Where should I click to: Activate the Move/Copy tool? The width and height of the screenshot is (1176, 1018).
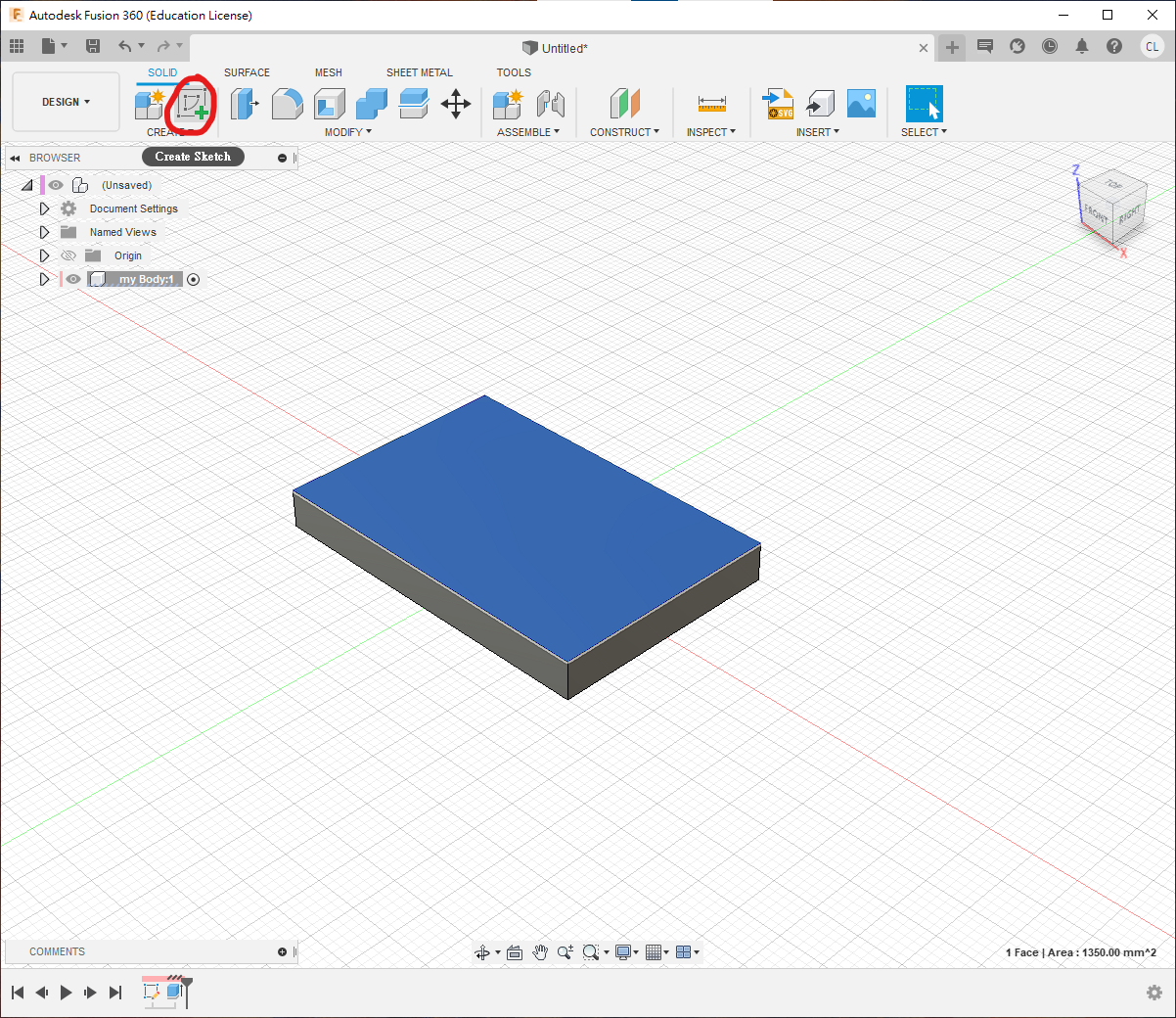[x=456, y=104]
